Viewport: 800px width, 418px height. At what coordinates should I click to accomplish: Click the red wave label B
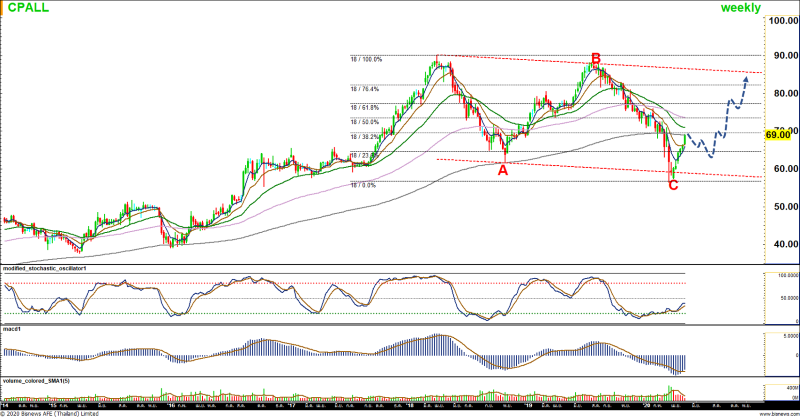(595, 59)
